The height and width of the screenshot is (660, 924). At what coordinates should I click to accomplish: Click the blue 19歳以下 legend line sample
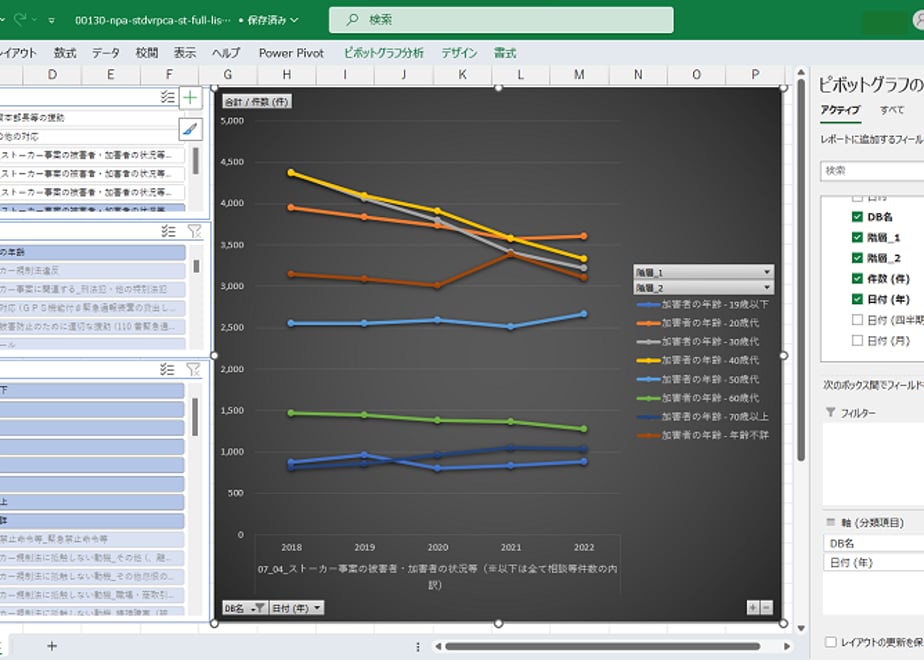[x=648, y=305]
